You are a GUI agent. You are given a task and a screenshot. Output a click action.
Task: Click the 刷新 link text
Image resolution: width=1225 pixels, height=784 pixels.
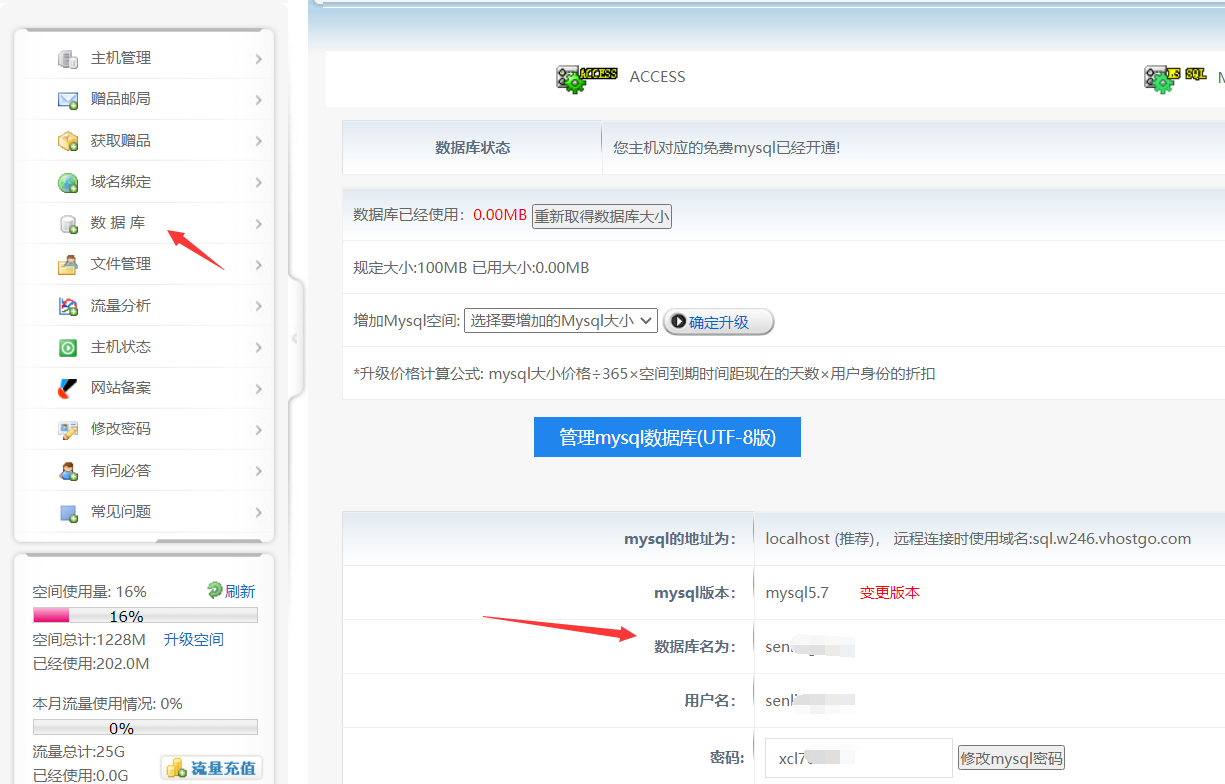pyautogui.click(x=240, y=591)
